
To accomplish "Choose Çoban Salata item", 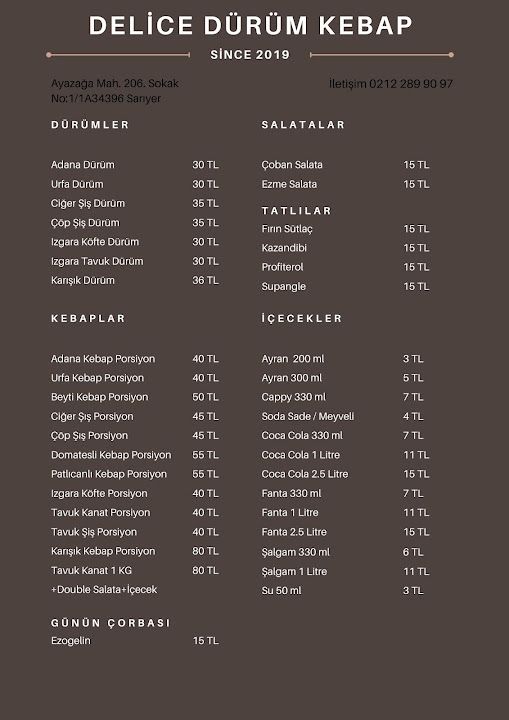I will 345,165.
